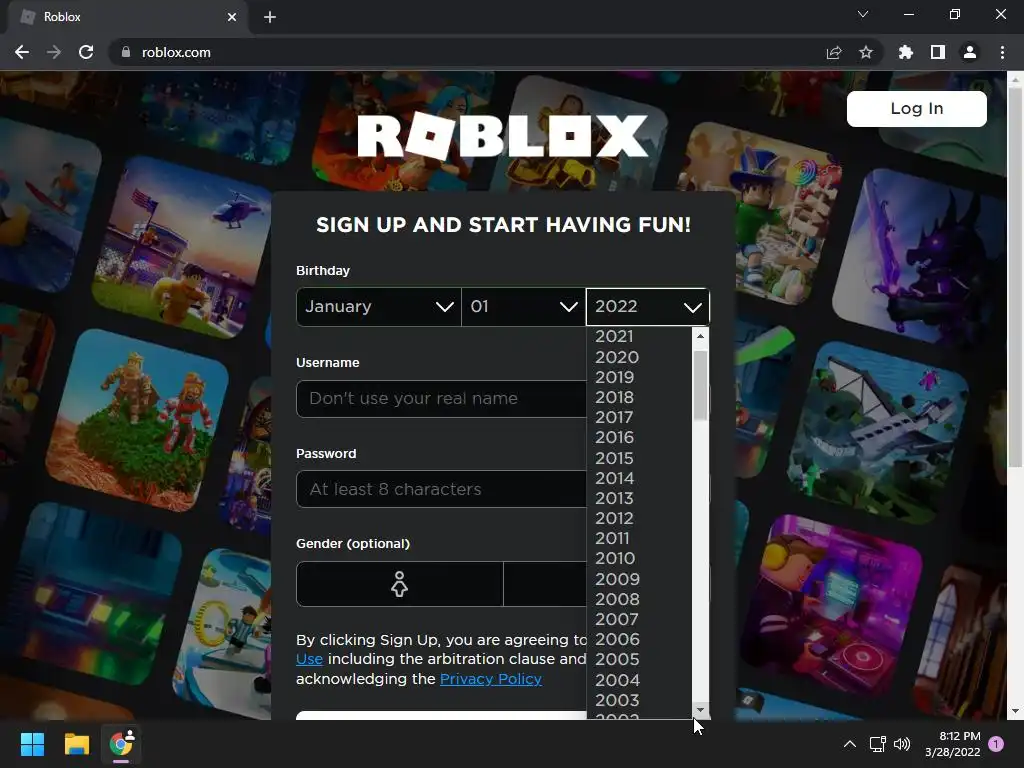The width and height of the screenshot is (1024, 768).
Task: Pick 2005 in the year list
Action: (x=639, y=660)
